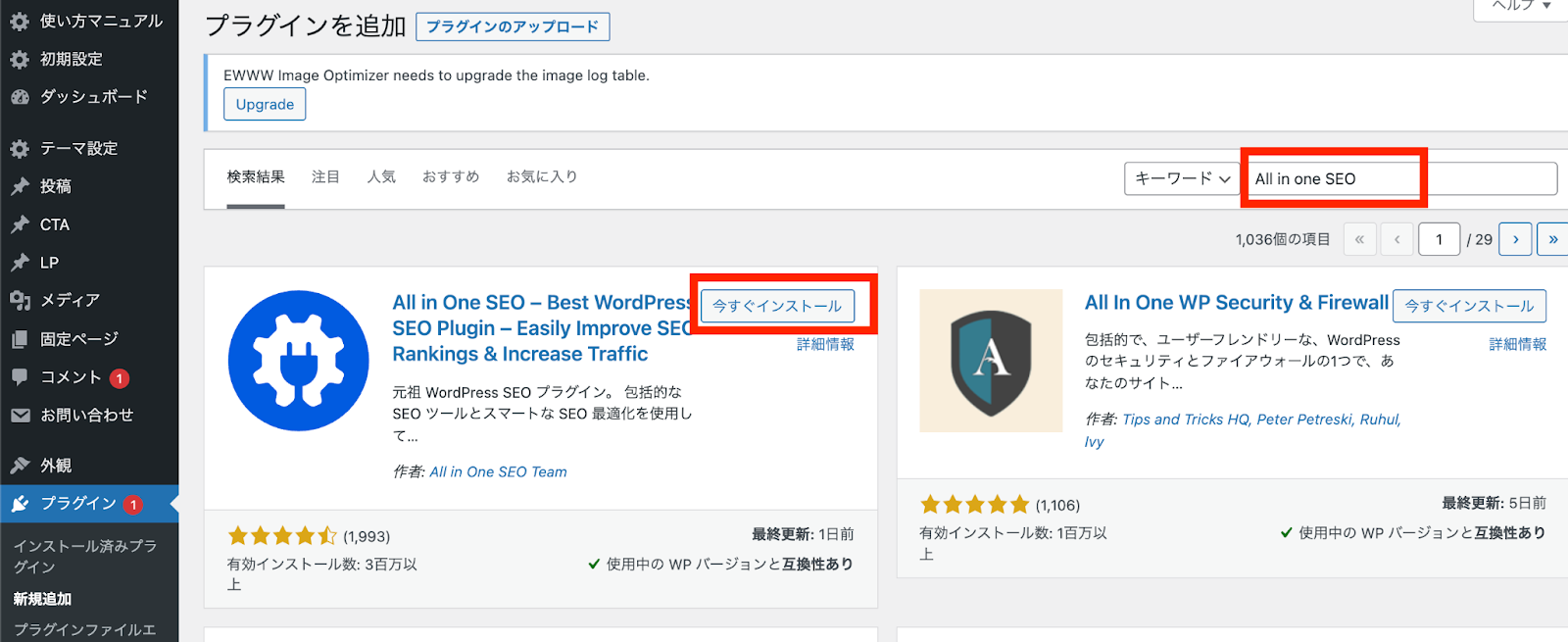Install All in One SEO now

[777, 306]
